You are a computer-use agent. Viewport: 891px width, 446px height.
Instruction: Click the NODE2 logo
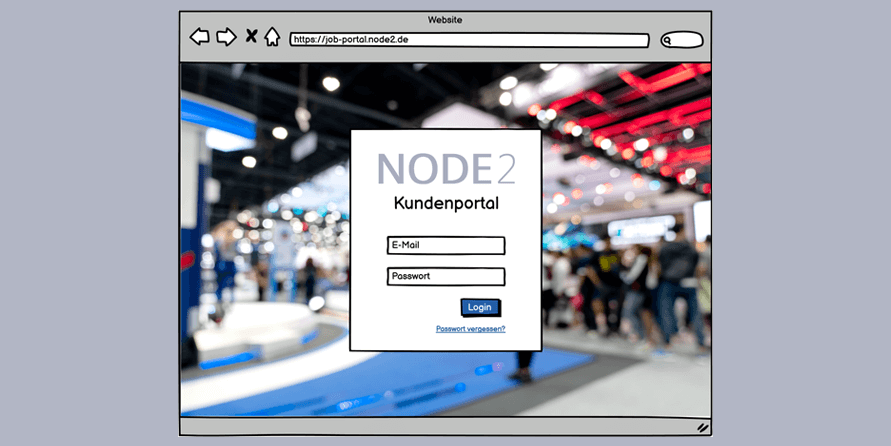pos(446,169)
